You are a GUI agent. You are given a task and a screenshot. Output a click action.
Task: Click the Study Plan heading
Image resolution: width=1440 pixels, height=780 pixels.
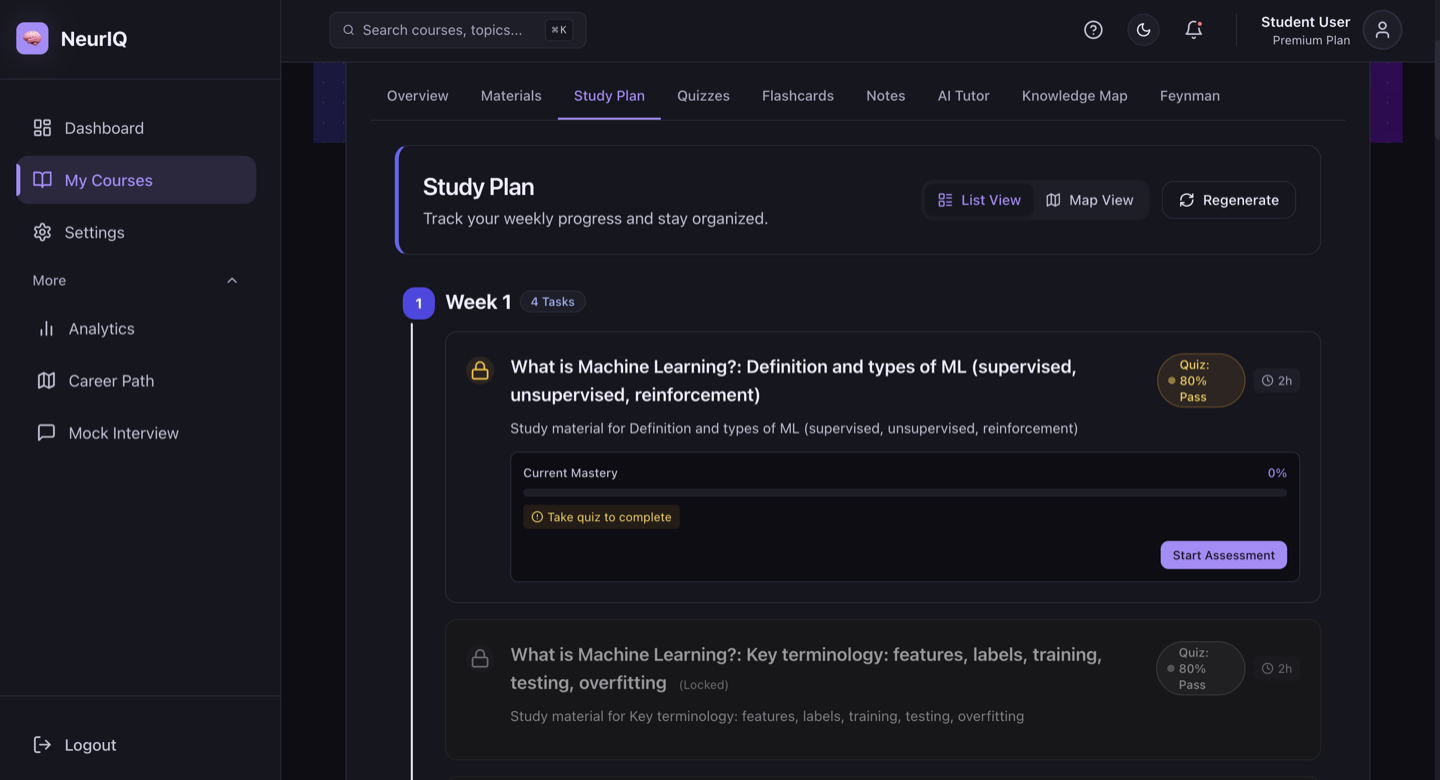[x=478, y=187]
